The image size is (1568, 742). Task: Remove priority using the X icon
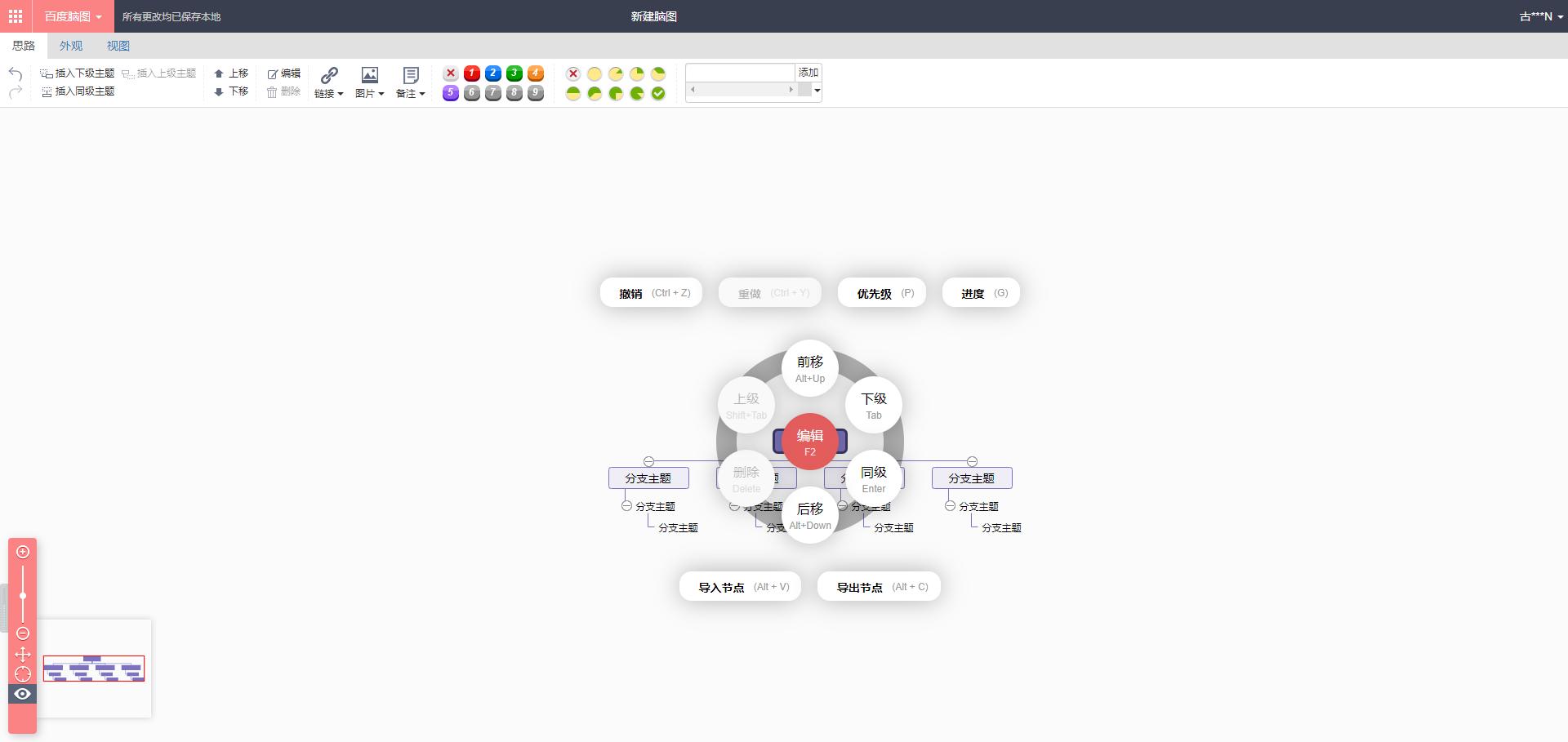pyautogui.click(x=451, y=73)
